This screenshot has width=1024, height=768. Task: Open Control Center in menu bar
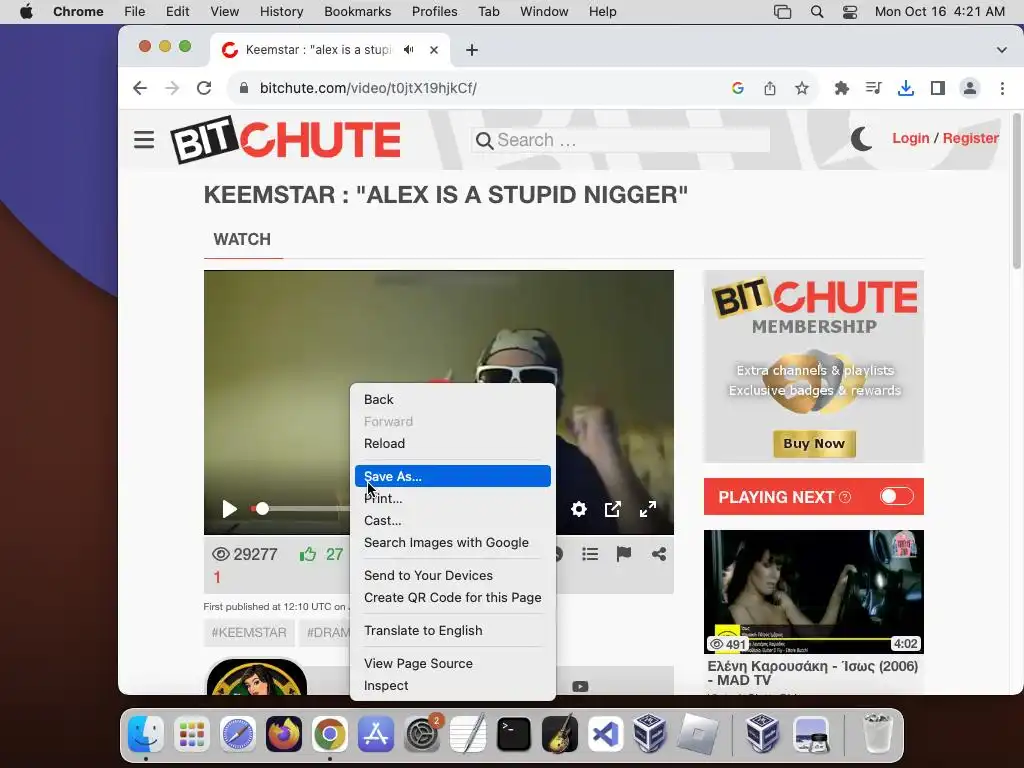pos(850,12)
